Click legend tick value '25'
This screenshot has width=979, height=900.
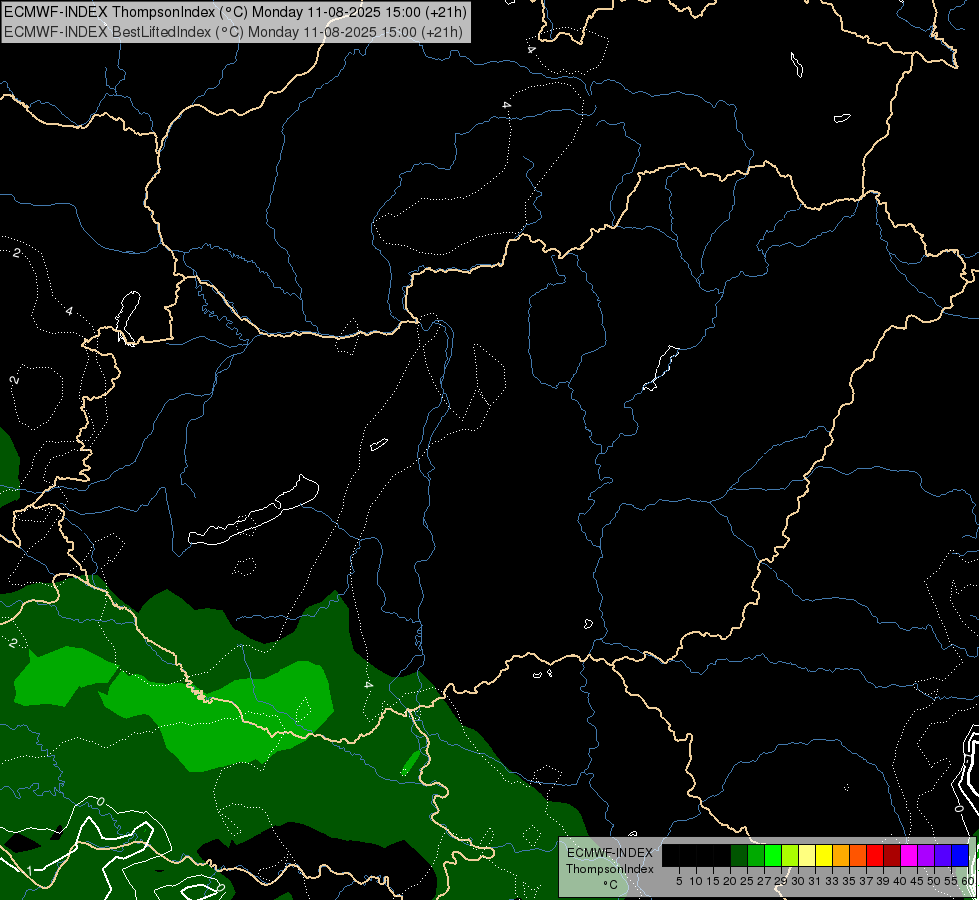coord(747,881)
